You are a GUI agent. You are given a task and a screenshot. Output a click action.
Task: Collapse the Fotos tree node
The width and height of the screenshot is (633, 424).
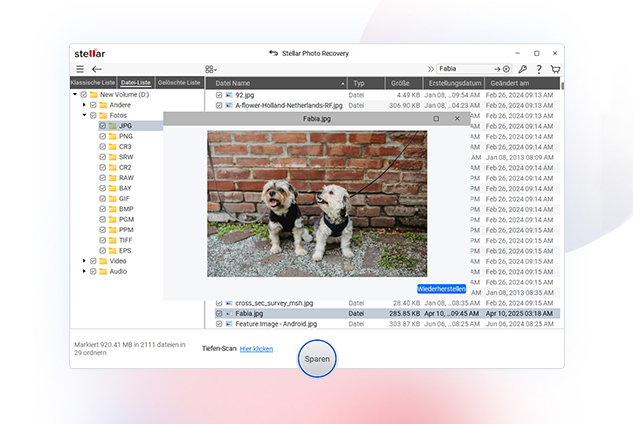pyautogui.click(x=85, y=115)
